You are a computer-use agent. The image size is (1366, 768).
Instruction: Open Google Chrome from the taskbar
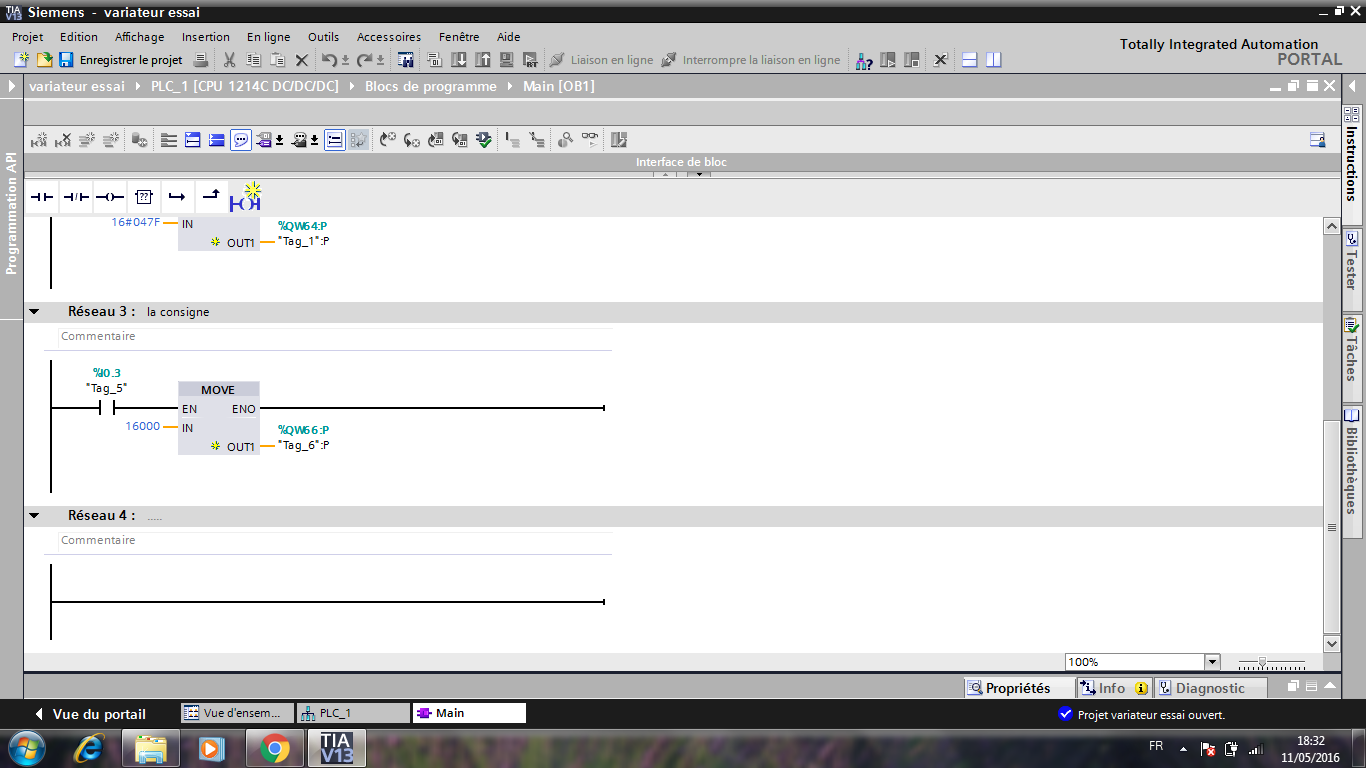275,747
